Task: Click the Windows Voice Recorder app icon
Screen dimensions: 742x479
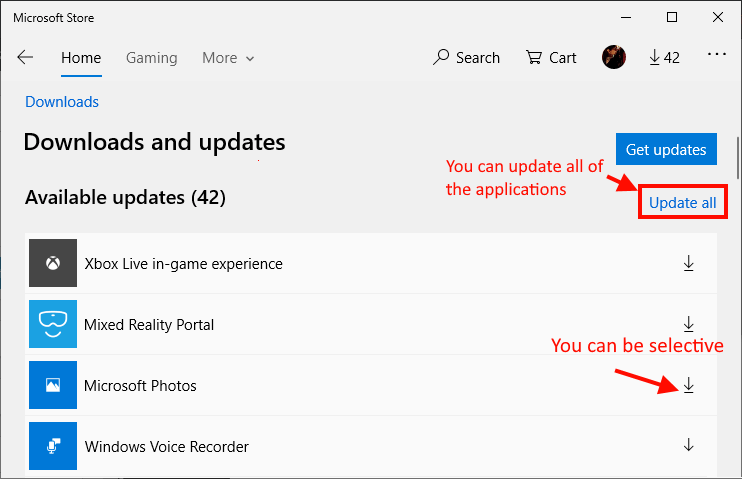Action: point(53,446)
